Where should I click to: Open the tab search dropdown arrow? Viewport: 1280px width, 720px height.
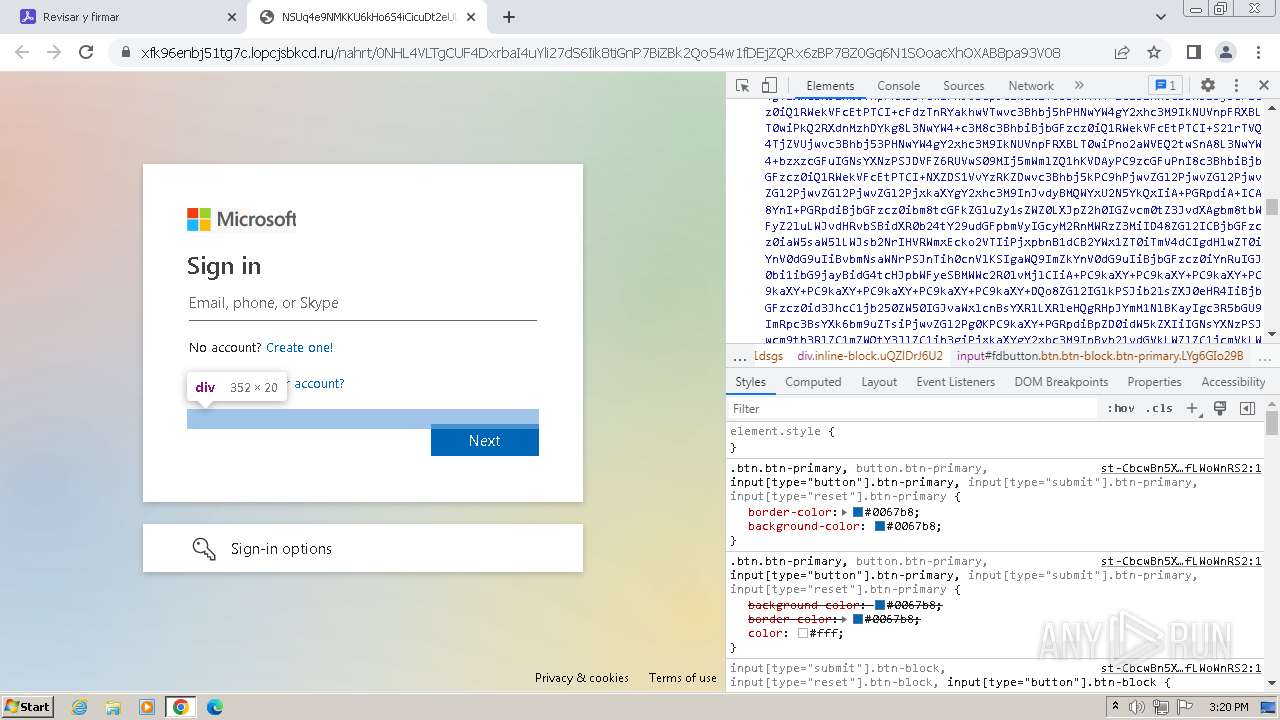pos(1161,17)
